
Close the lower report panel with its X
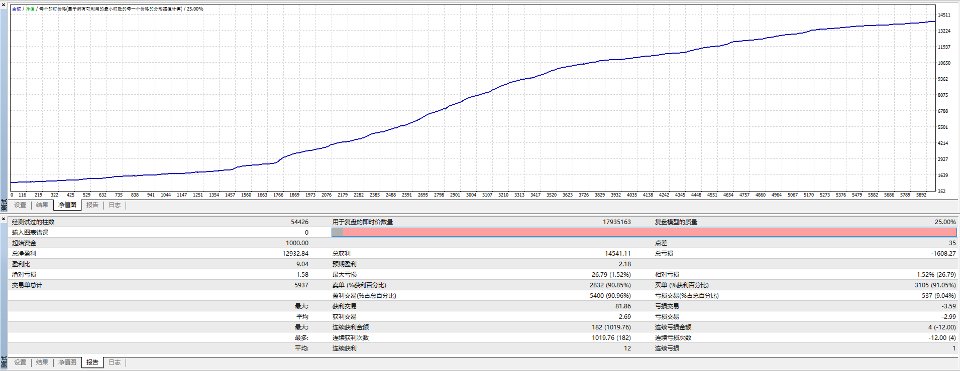[4, 218]
